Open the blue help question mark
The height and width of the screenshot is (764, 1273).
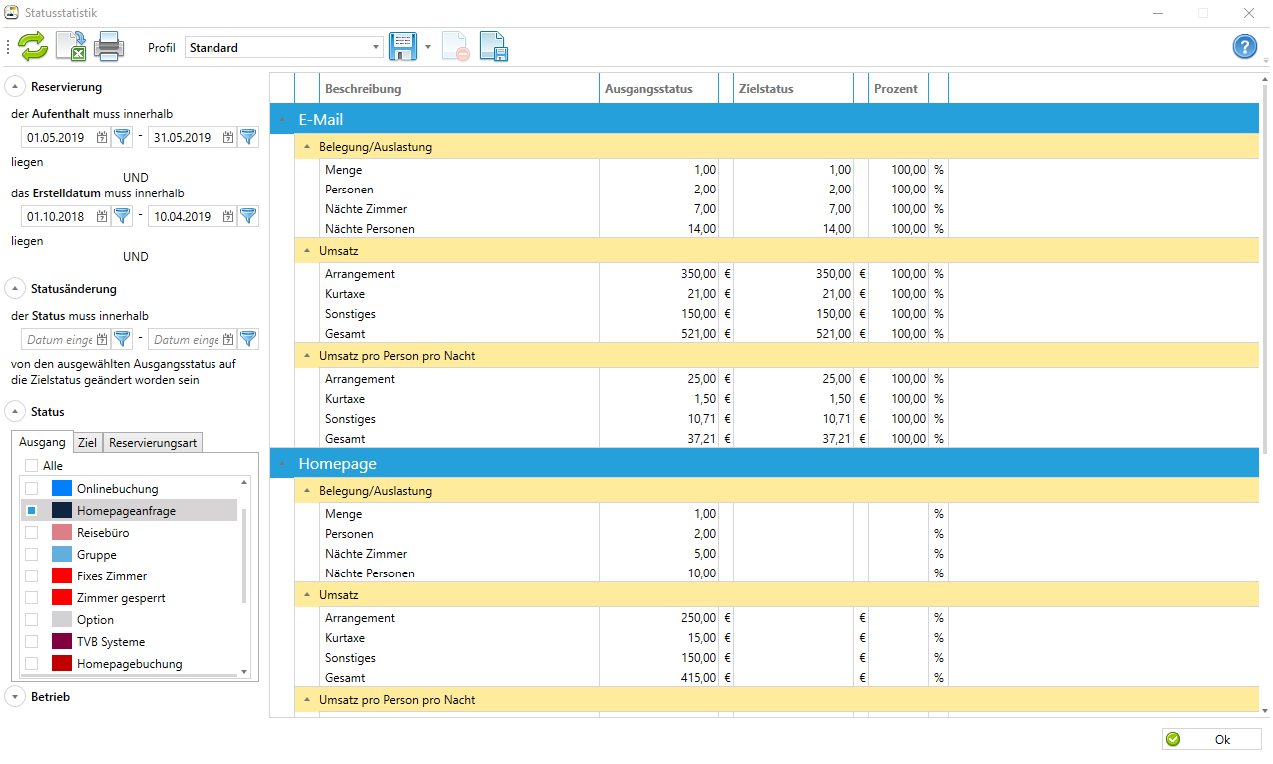(x=1244, y=47)
